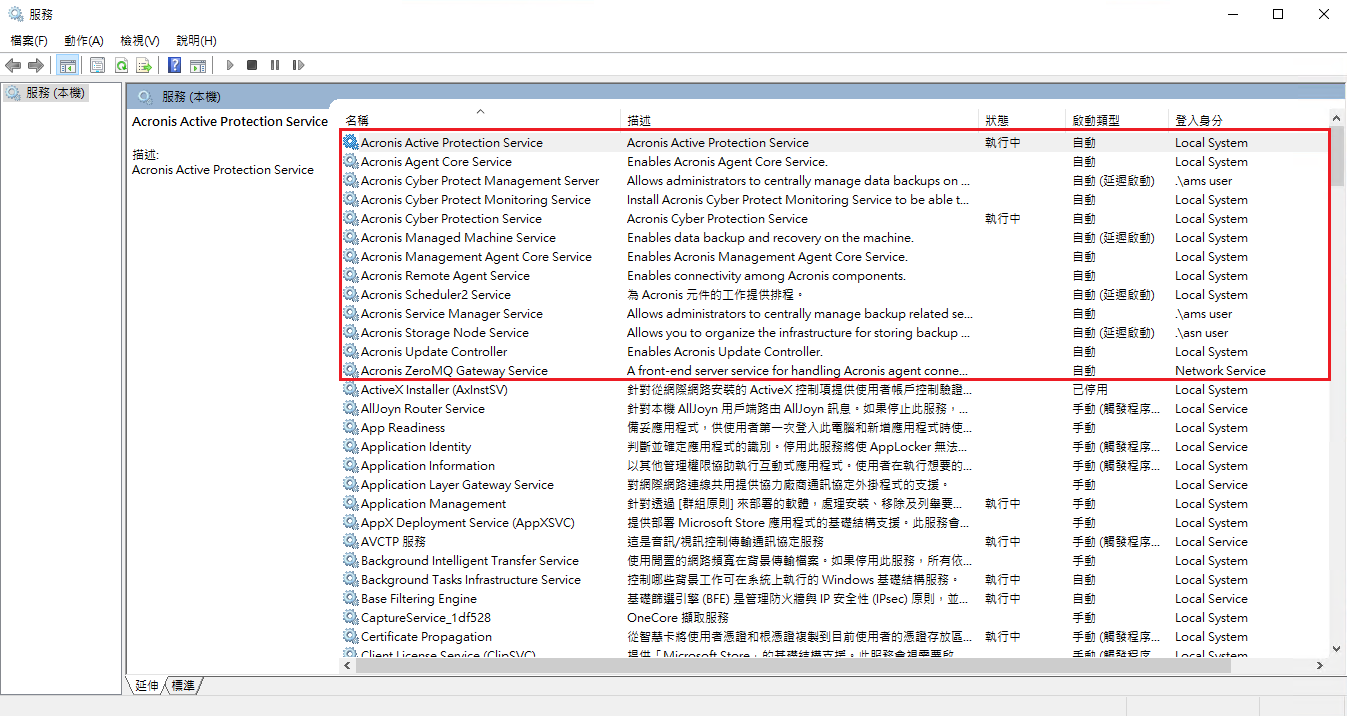
Task: Click gear icon of AllJoyn Router Service
Action: [351, 409]
